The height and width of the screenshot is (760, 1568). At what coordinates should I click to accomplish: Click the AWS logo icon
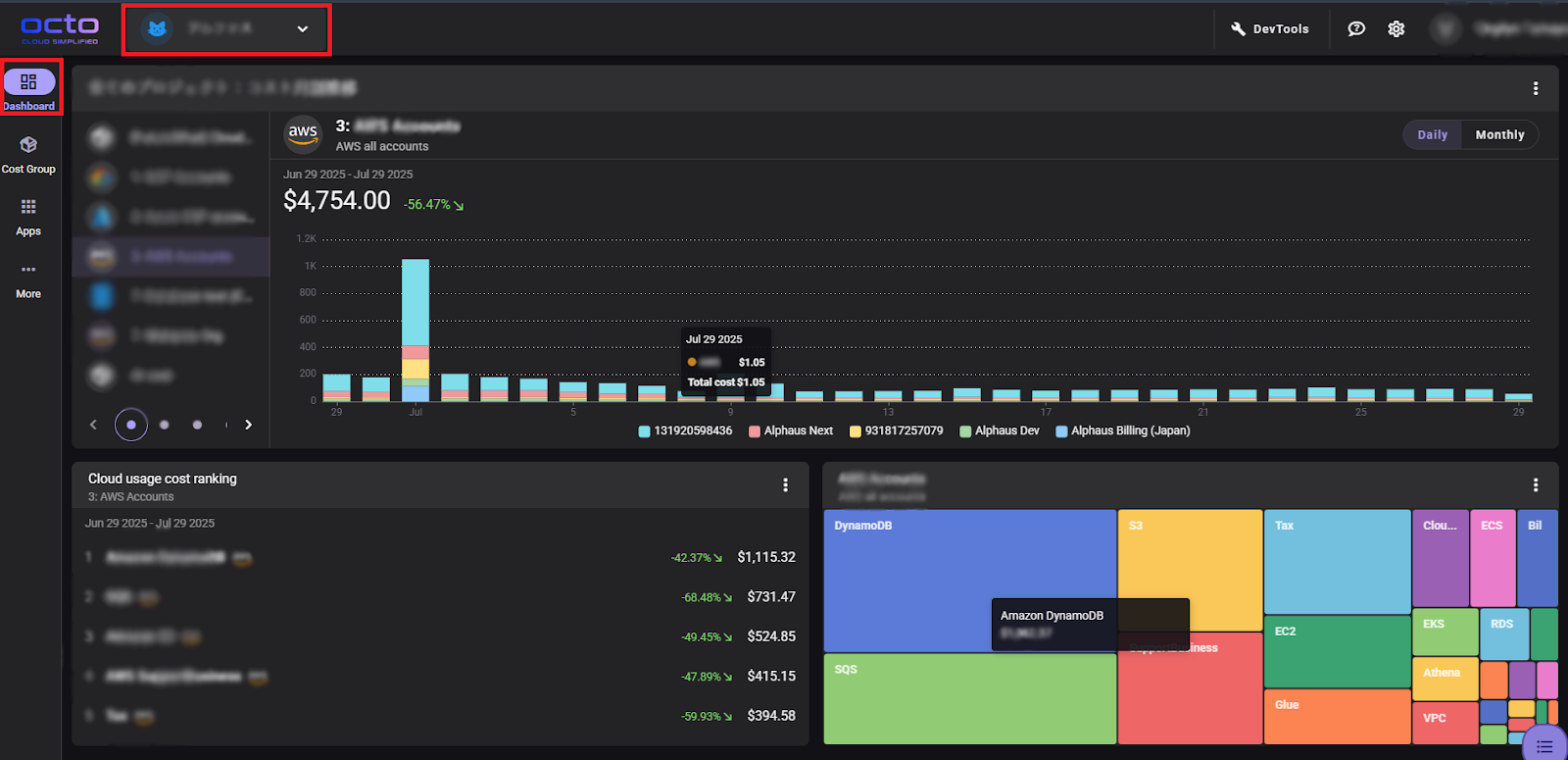303,134
